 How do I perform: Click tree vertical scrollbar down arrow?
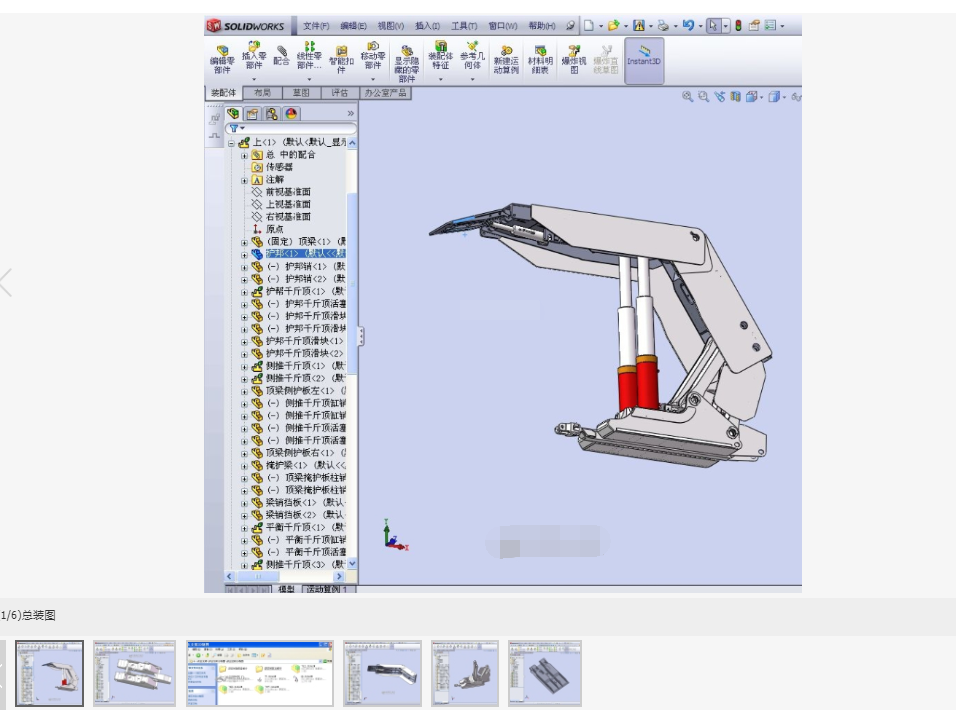[352, 564]
